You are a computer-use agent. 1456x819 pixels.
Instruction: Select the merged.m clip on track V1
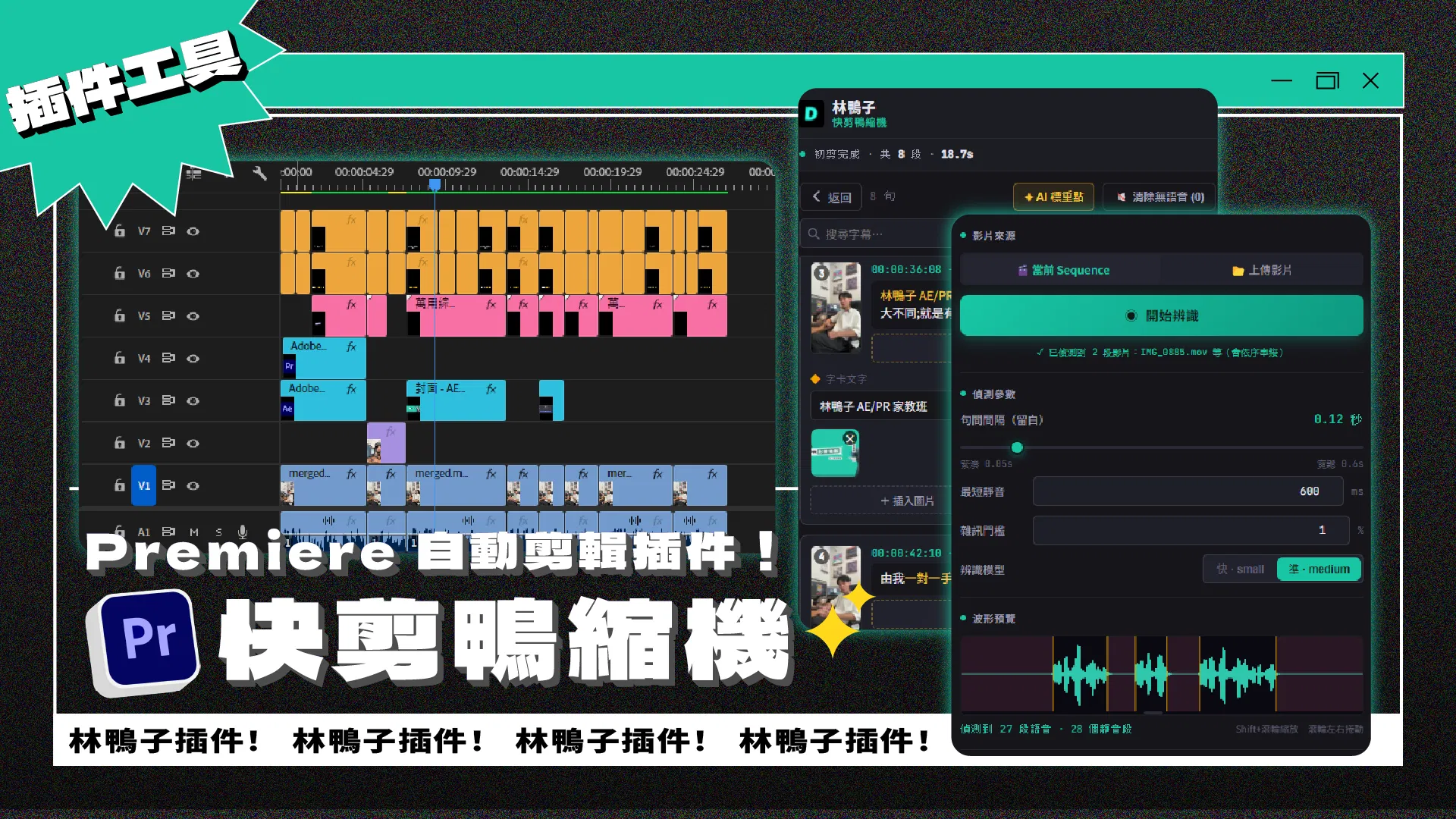tap(456, 485)
